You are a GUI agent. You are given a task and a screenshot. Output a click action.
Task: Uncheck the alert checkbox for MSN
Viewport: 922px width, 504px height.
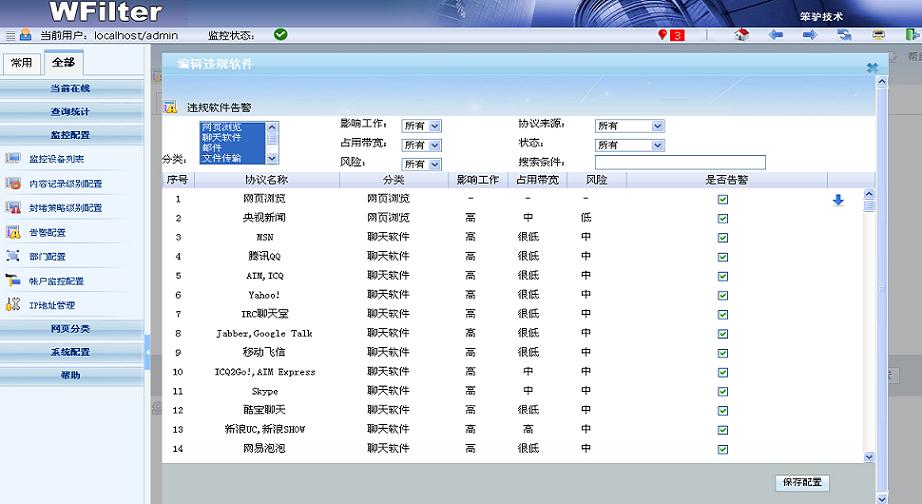723,238
